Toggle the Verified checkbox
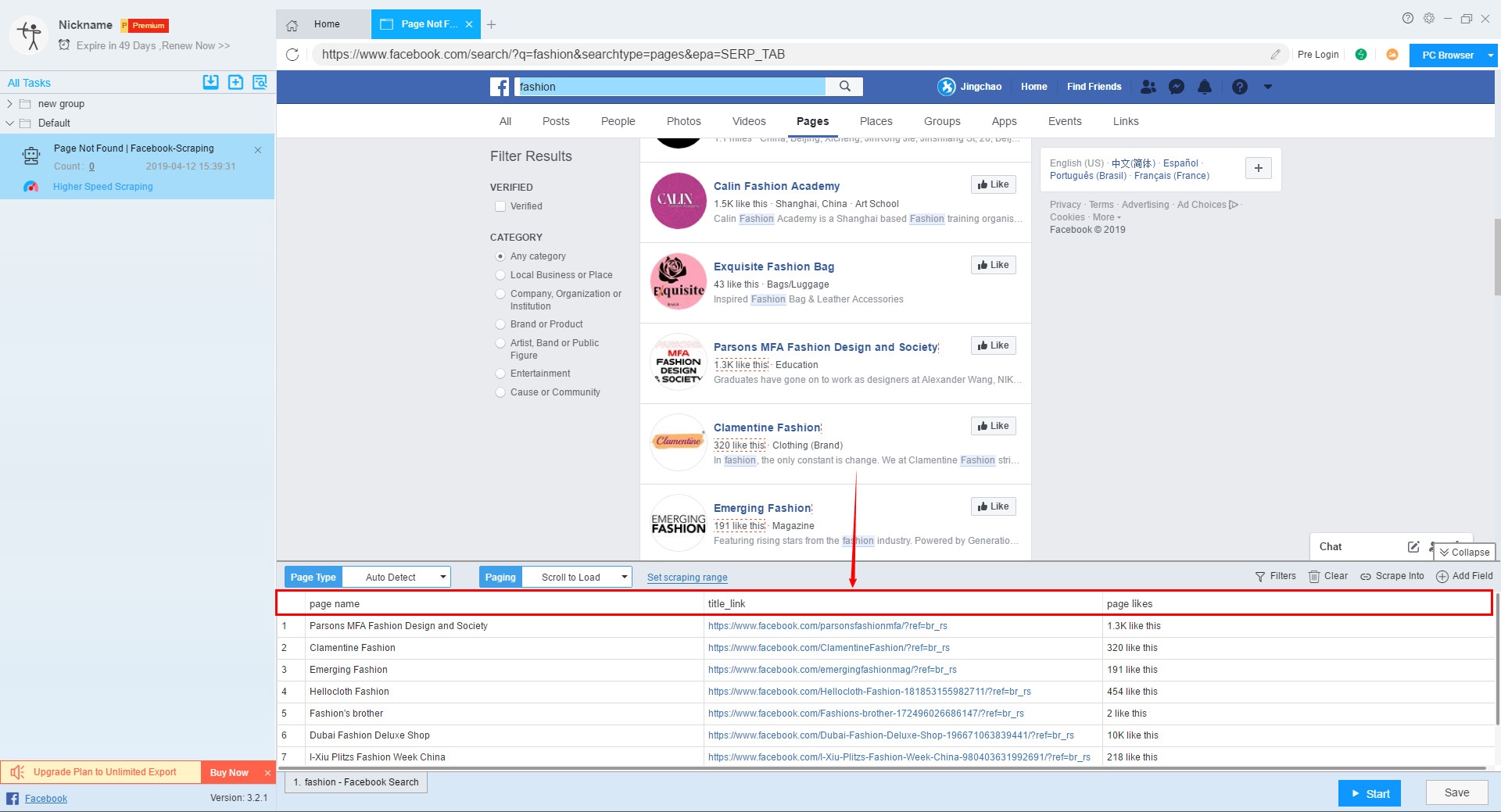The height and width of the screenshot is (812, 1501). [500, 206]
